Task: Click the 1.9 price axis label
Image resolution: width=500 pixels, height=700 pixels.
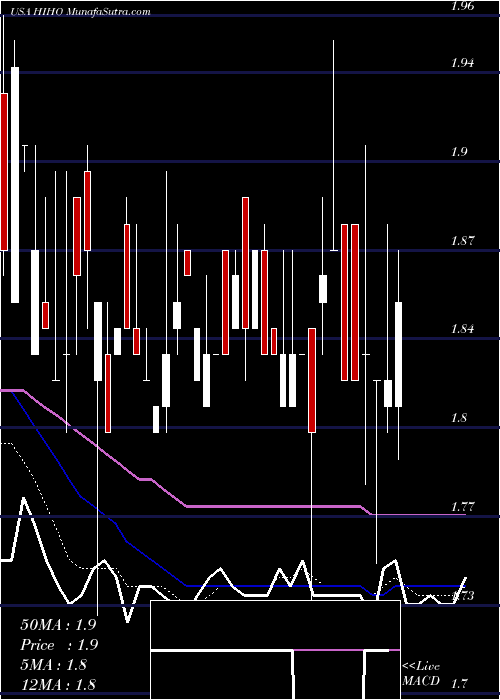Action: click(459, 152)
